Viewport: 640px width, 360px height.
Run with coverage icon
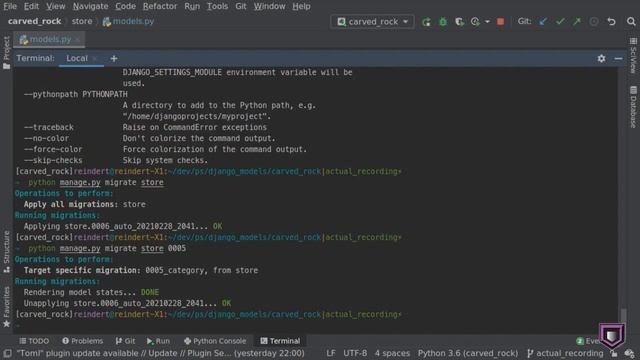(460, 22)
